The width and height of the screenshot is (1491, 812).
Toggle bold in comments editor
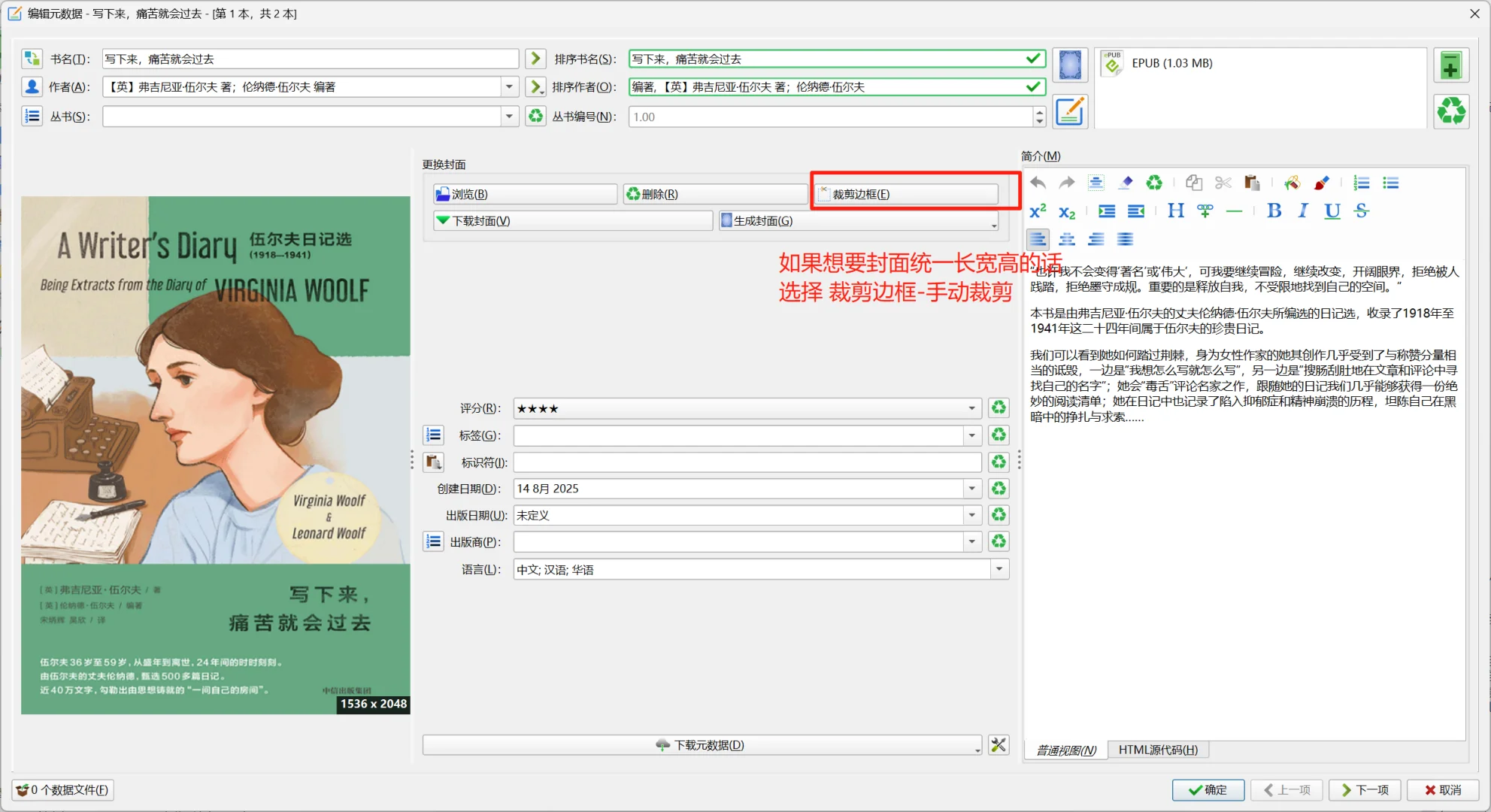click(1274, 211)
